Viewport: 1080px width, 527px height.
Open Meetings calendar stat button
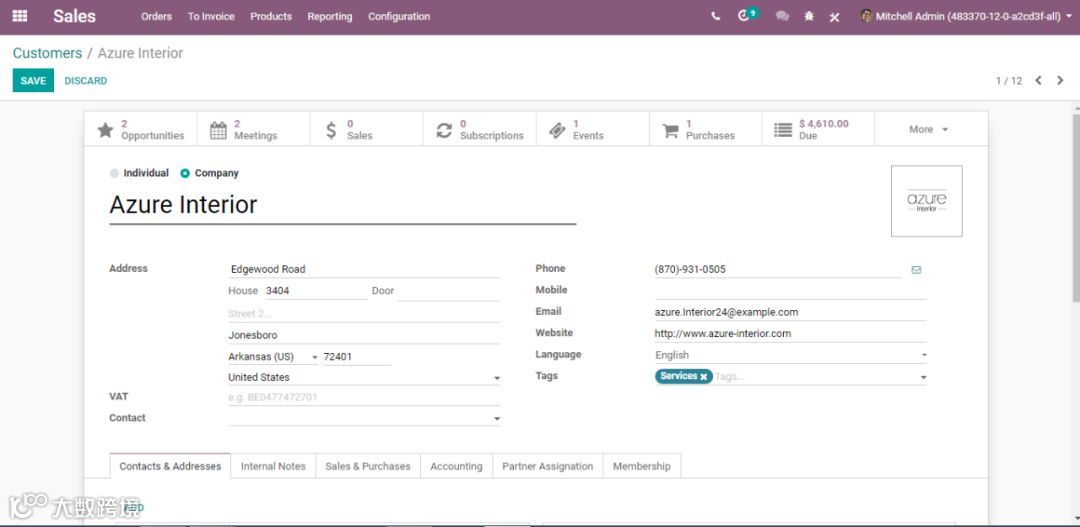[x=253, y=129]
